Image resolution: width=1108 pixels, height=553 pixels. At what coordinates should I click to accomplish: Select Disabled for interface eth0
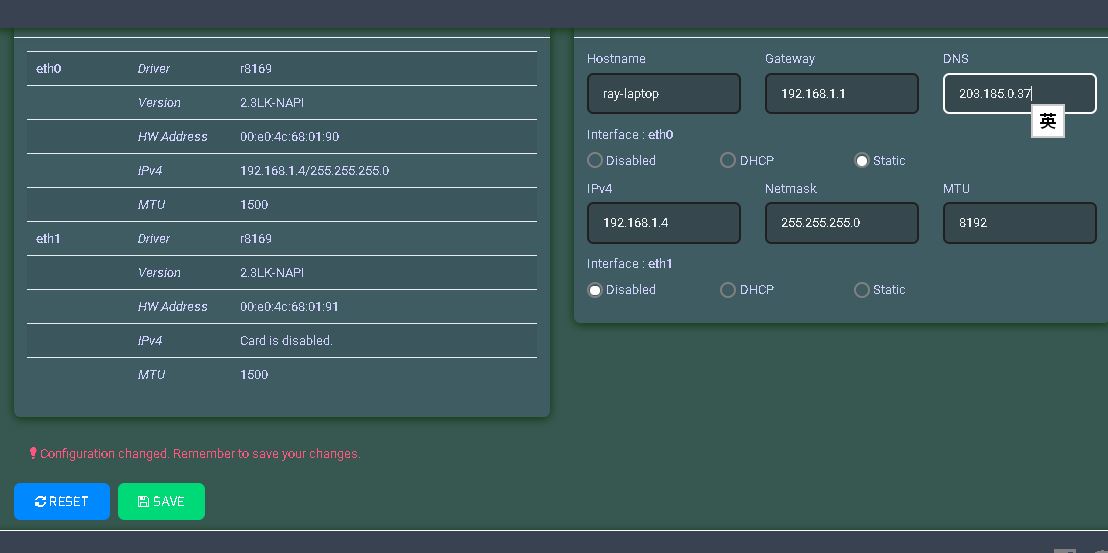click(x=594, y=160)
